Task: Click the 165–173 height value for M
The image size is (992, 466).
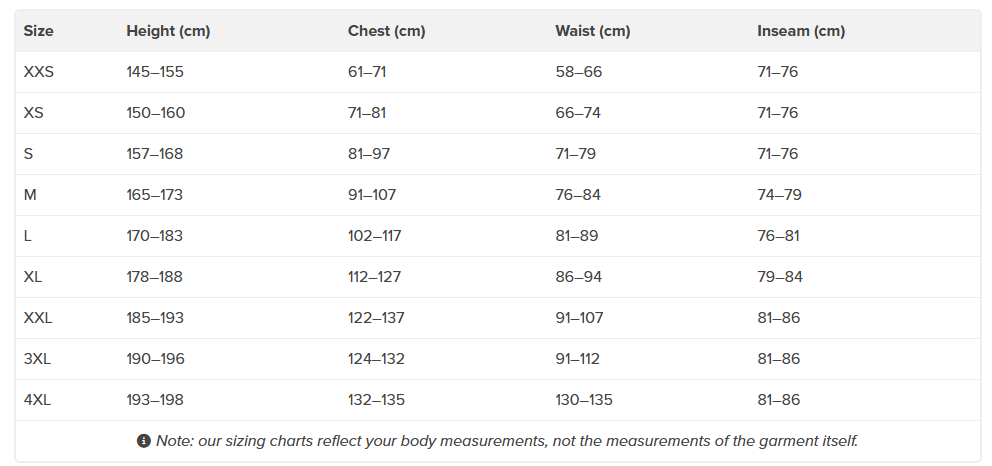Action: (155, 195)
